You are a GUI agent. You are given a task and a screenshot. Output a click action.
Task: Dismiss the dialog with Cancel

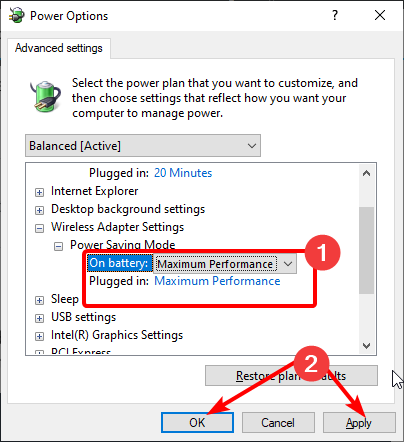pyautogui.click(x=278, y=423)
